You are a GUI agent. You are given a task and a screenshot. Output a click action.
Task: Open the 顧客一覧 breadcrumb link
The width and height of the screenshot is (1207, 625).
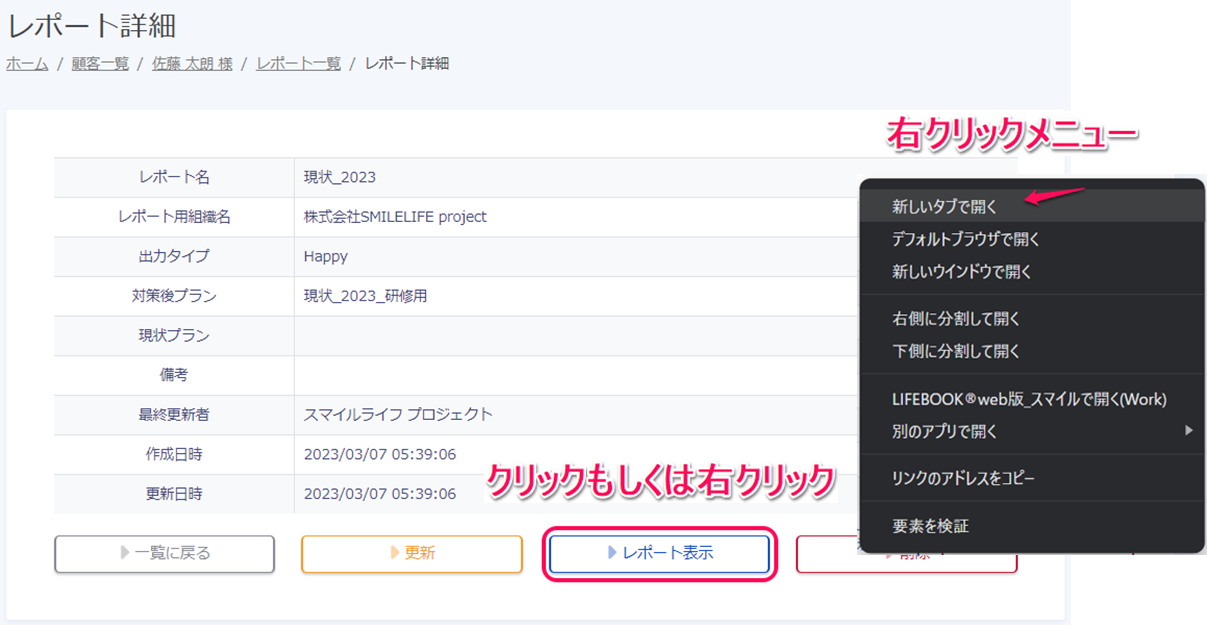[100, 63]
